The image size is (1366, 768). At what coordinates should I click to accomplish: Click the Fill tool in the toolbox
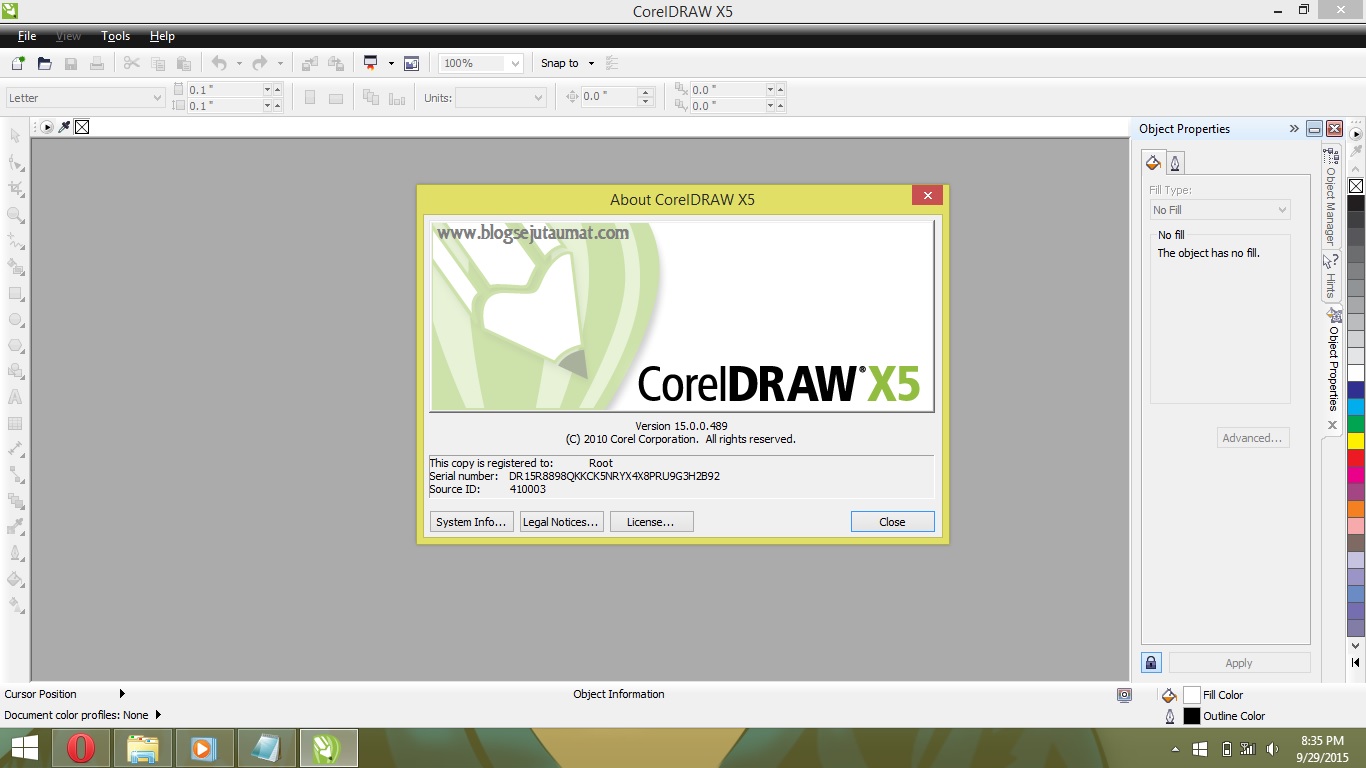coord(14,580)
